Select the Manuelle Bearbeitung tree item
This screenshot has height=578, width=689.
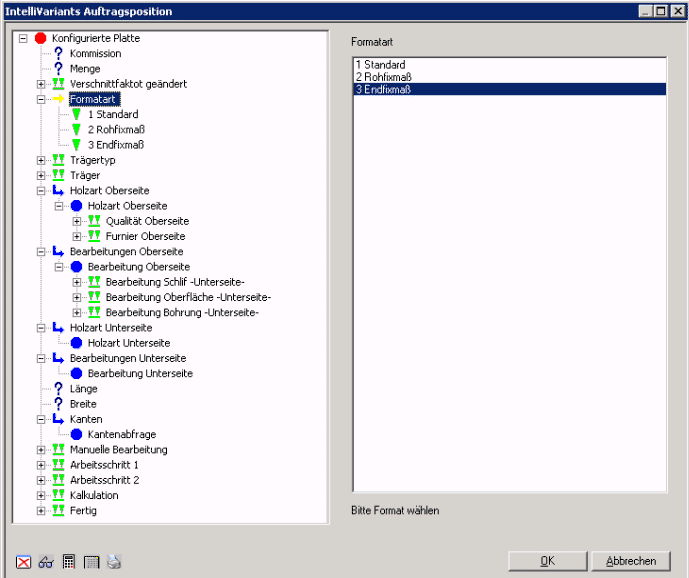tap(118, 450)
